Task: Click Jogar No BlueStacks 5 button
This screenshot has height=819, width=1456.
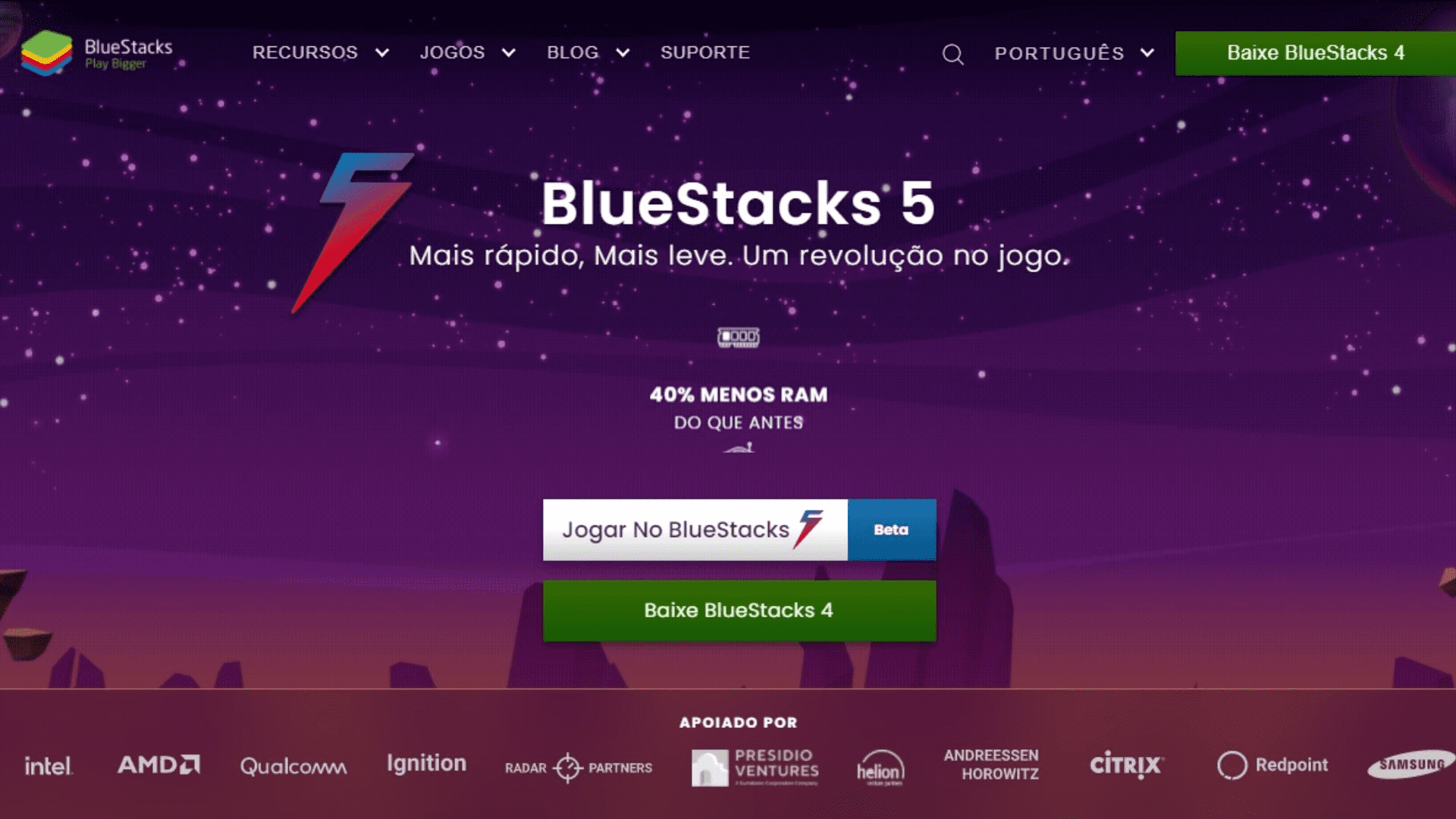Action: (x=695, y=529)
